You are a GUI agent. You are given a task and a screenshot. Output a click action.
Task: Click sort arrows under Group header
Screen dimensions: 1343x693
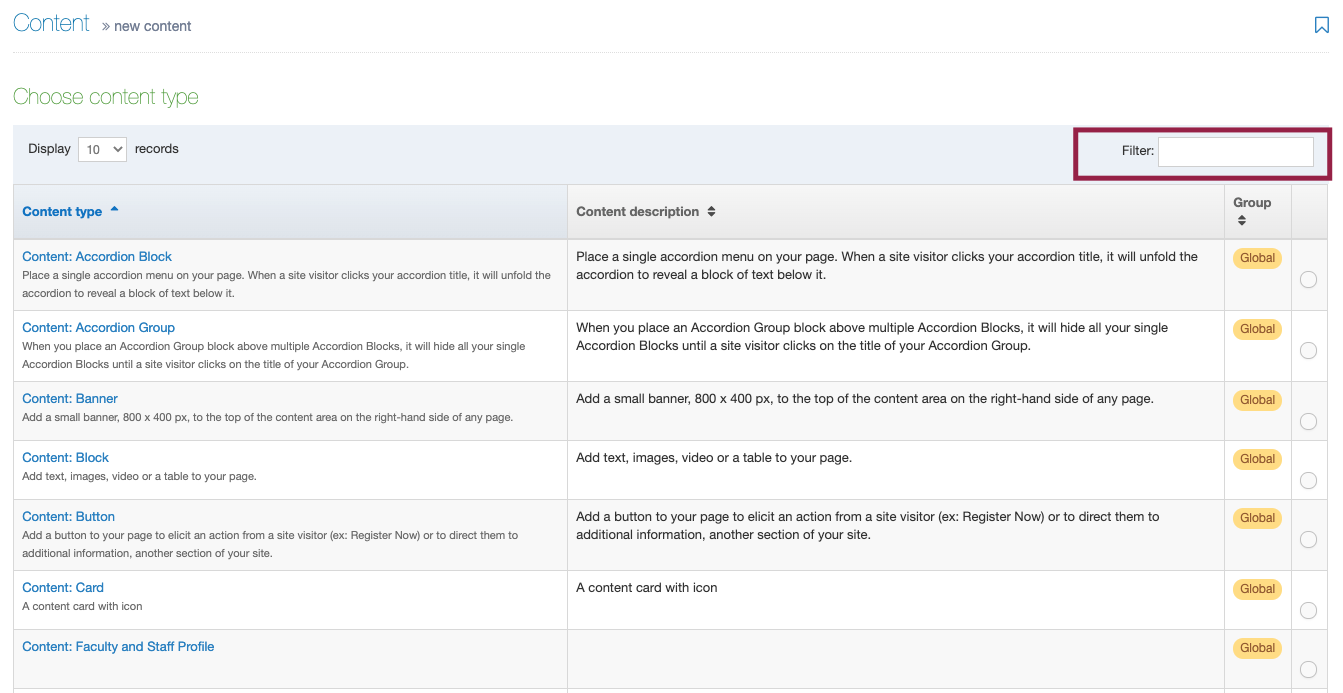1242,220
